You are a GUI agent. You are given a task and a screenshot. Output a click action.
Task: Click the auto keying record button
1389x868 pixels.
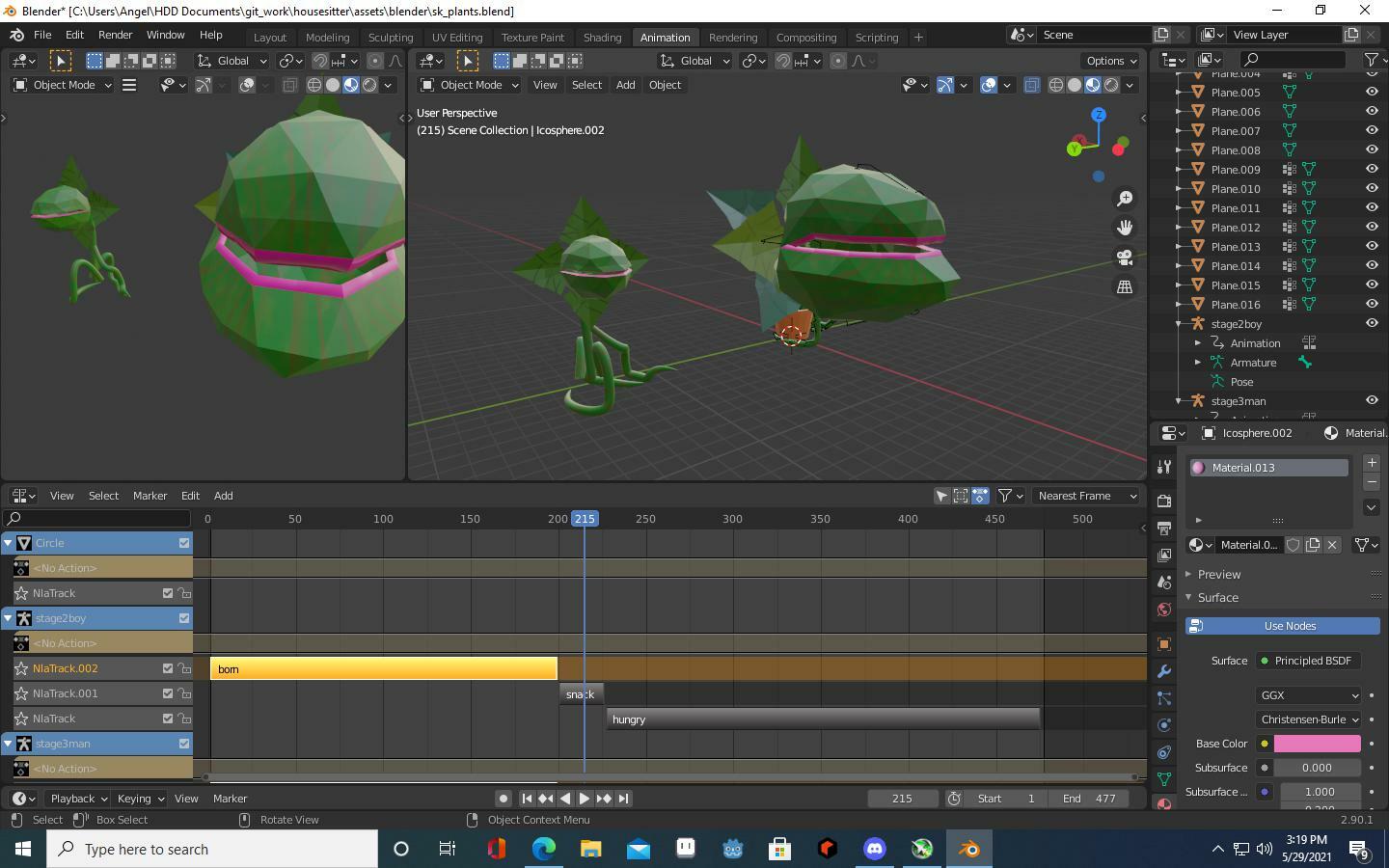pyautogui.click(x=503, y=799)
